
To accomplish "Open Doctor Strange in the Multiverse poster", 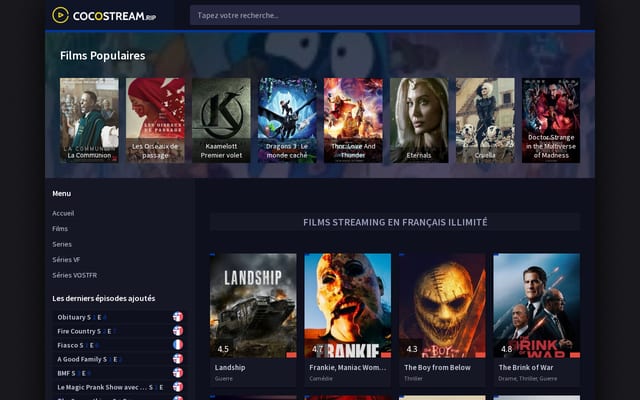I will (551, 120).
